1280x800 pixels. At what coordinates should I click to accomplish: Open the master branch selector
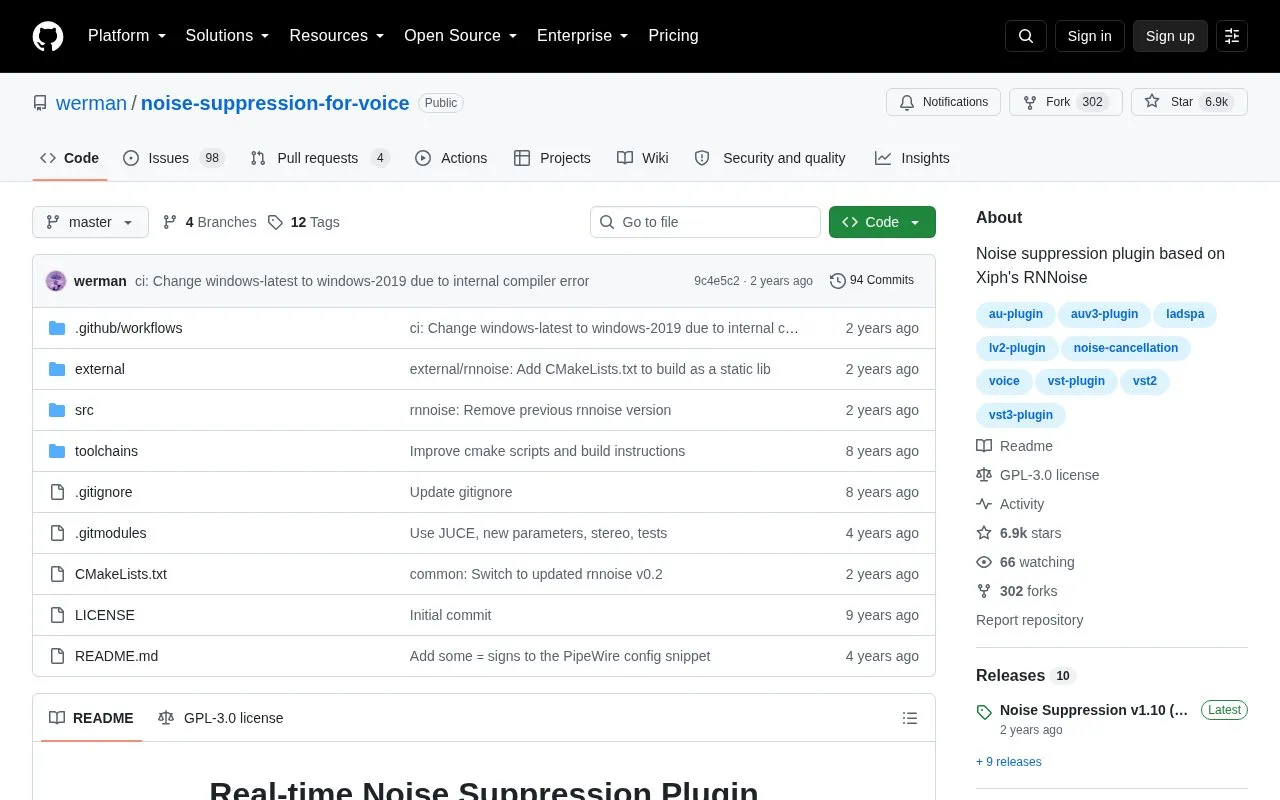coord(90,222)
